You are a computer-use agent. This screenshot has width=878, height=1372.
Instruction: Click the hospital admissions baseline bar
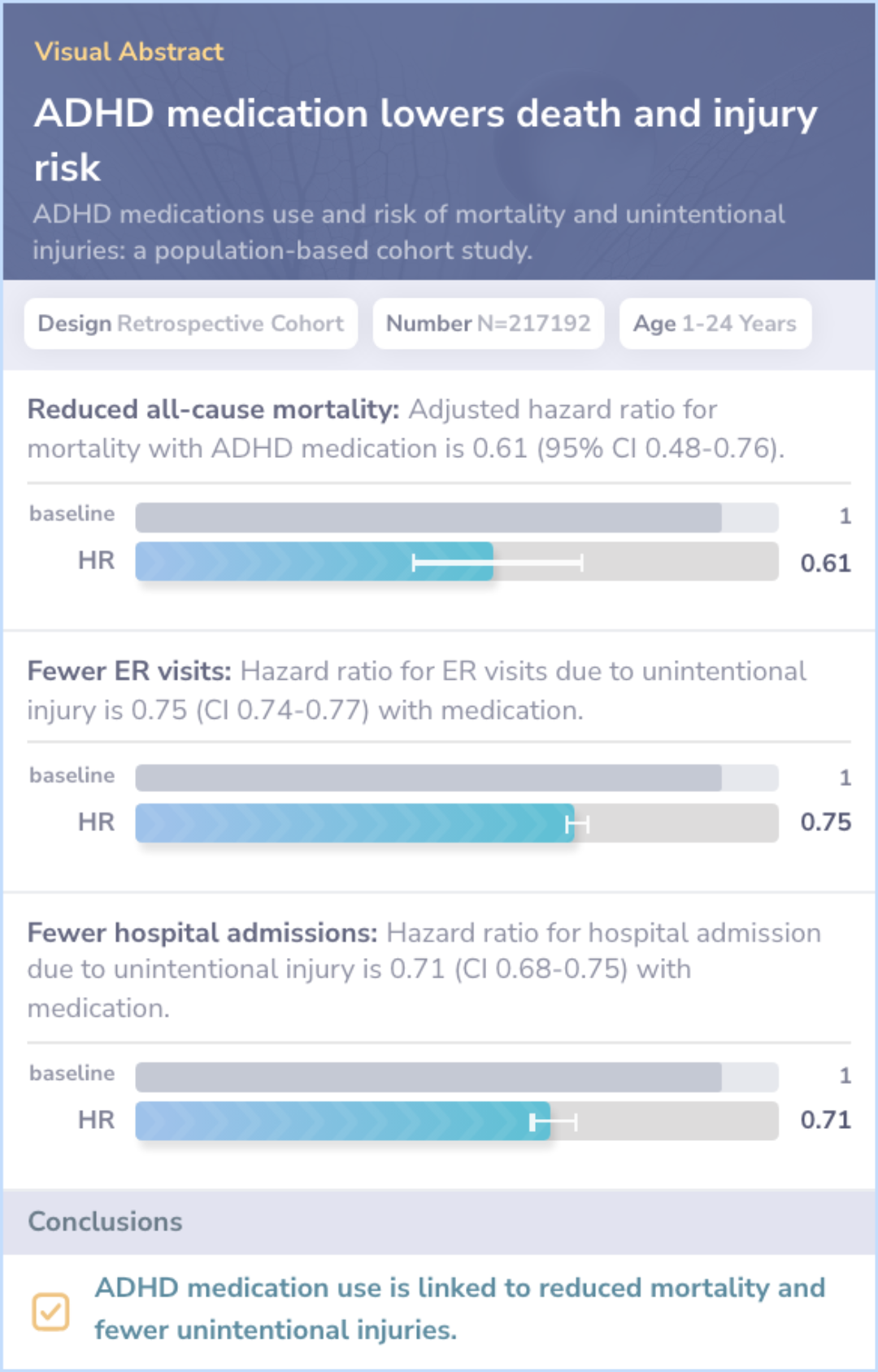[428, 1077]
